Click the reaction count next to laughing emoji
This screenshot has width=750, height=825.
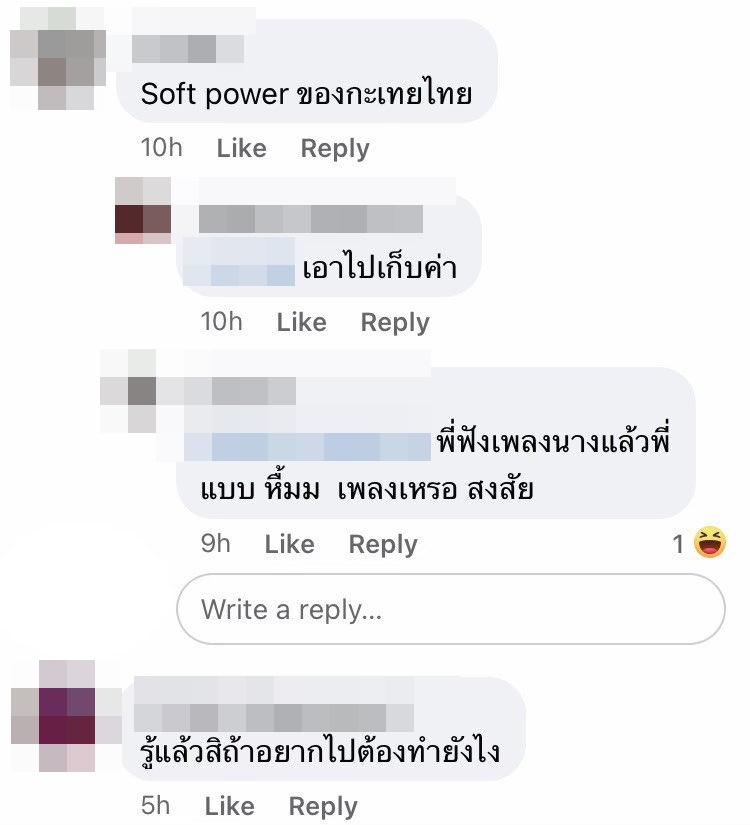click(x=678, y=544)
